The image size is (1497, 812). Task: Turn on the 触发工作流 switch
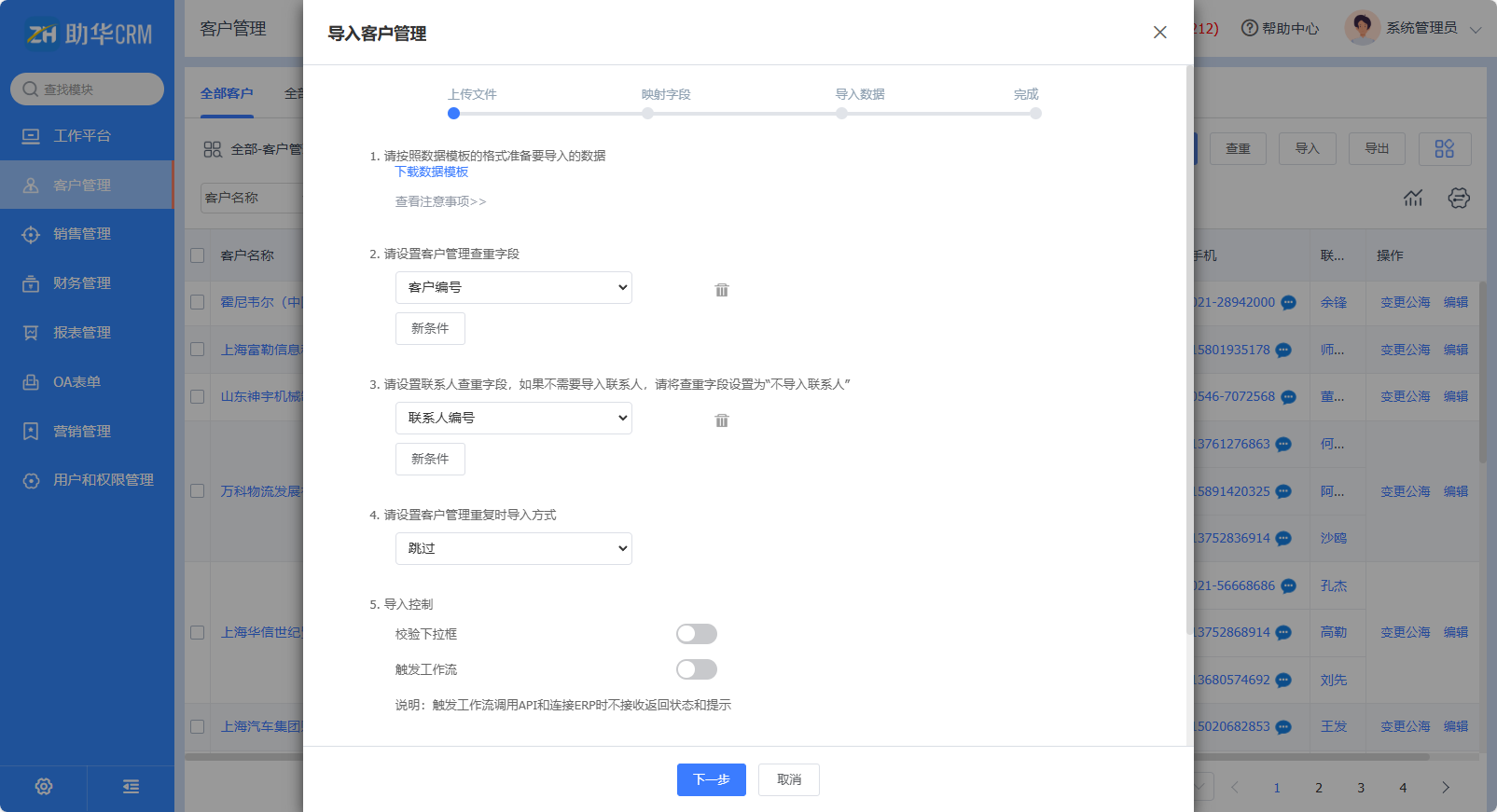point(696,669)
